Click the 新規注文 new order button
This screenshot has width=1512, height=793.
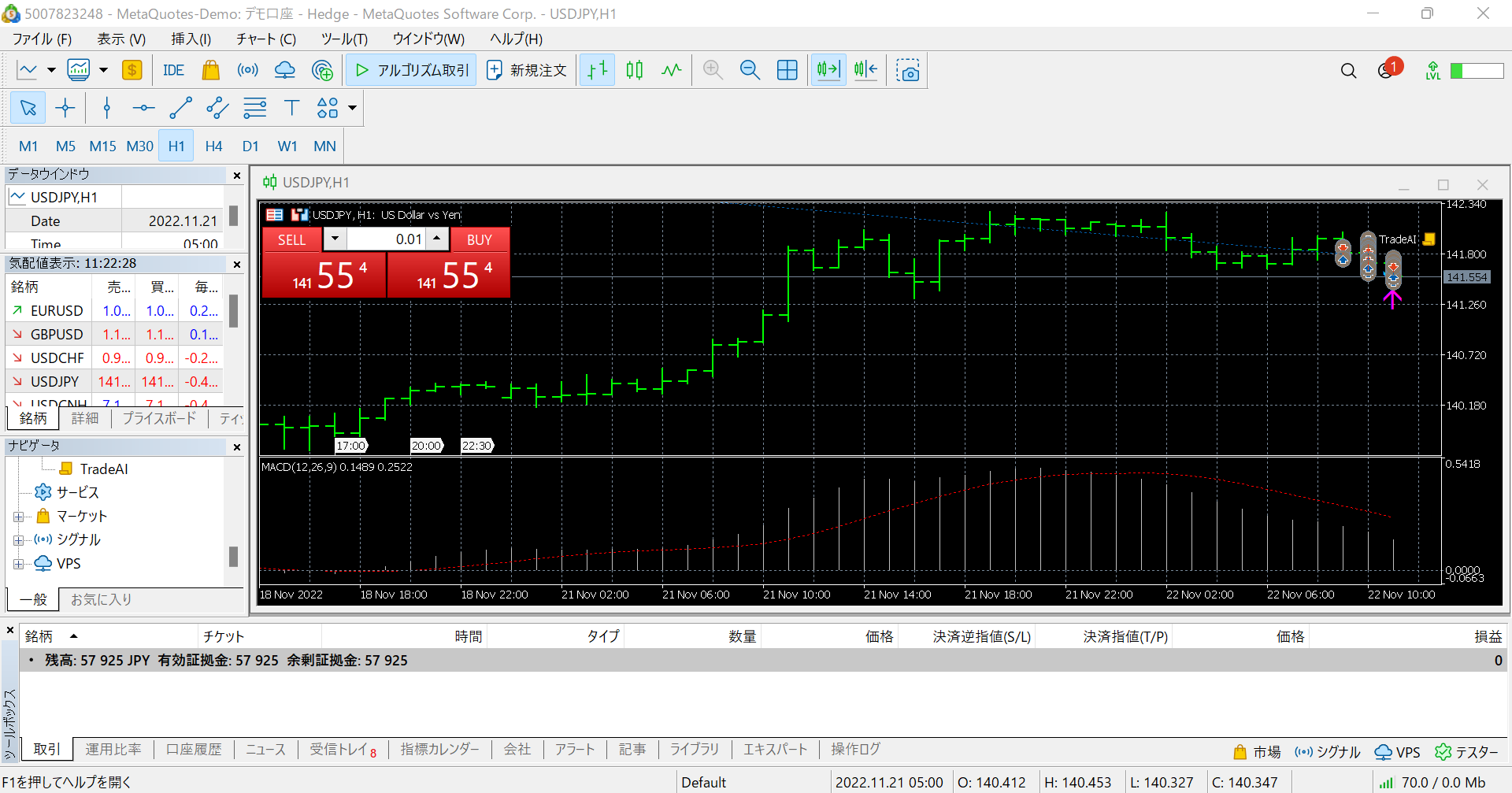pos(527,70)
